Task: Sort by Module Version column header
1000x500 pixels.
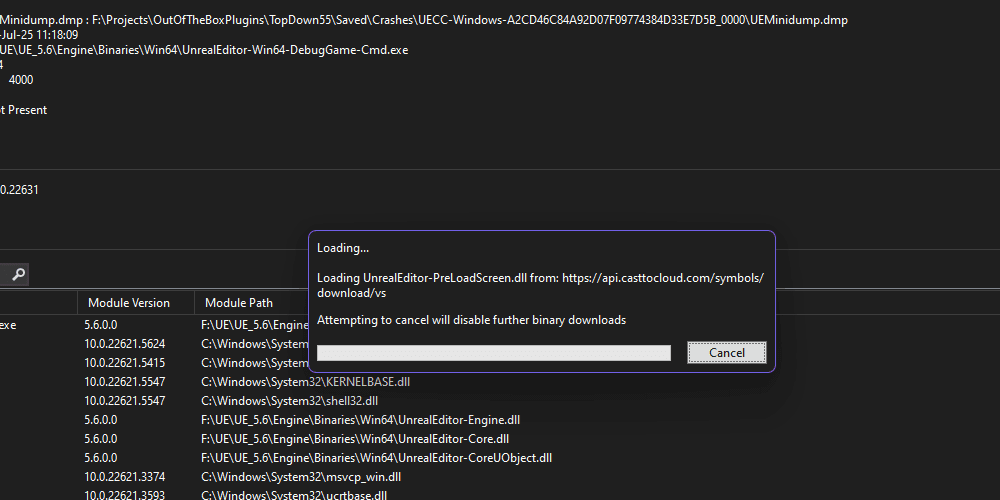Action: click(129, 303)
